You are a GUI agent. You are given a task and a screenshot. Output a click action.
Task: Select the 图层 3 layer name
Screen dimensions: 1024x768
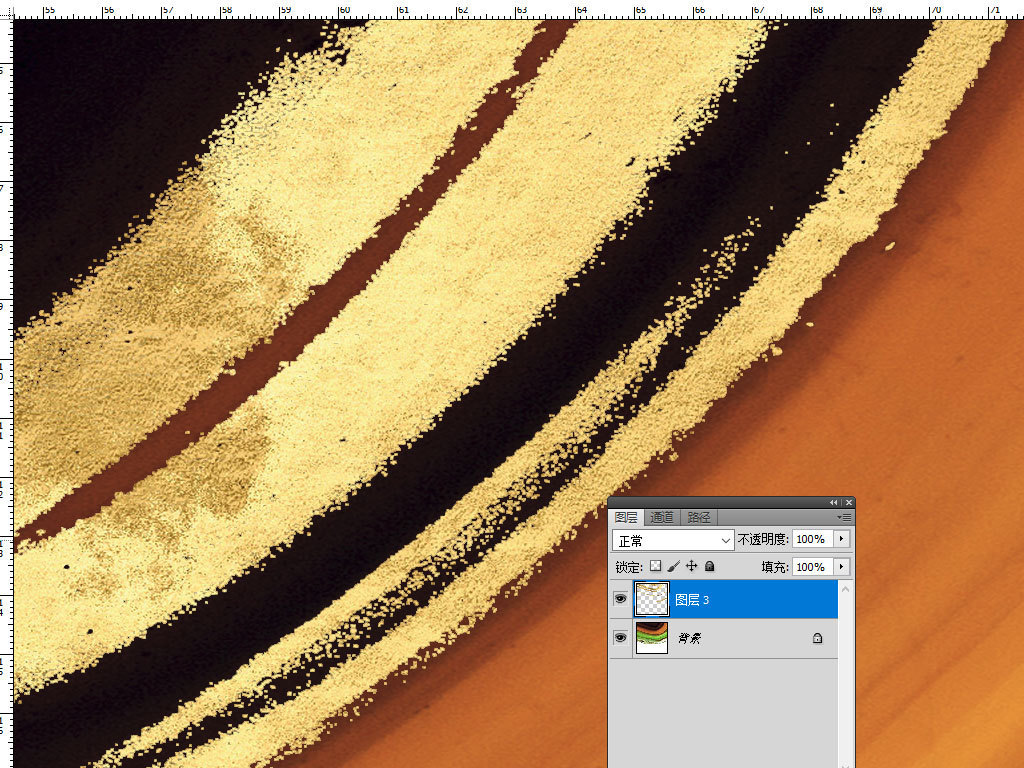(x=692, y=600)
